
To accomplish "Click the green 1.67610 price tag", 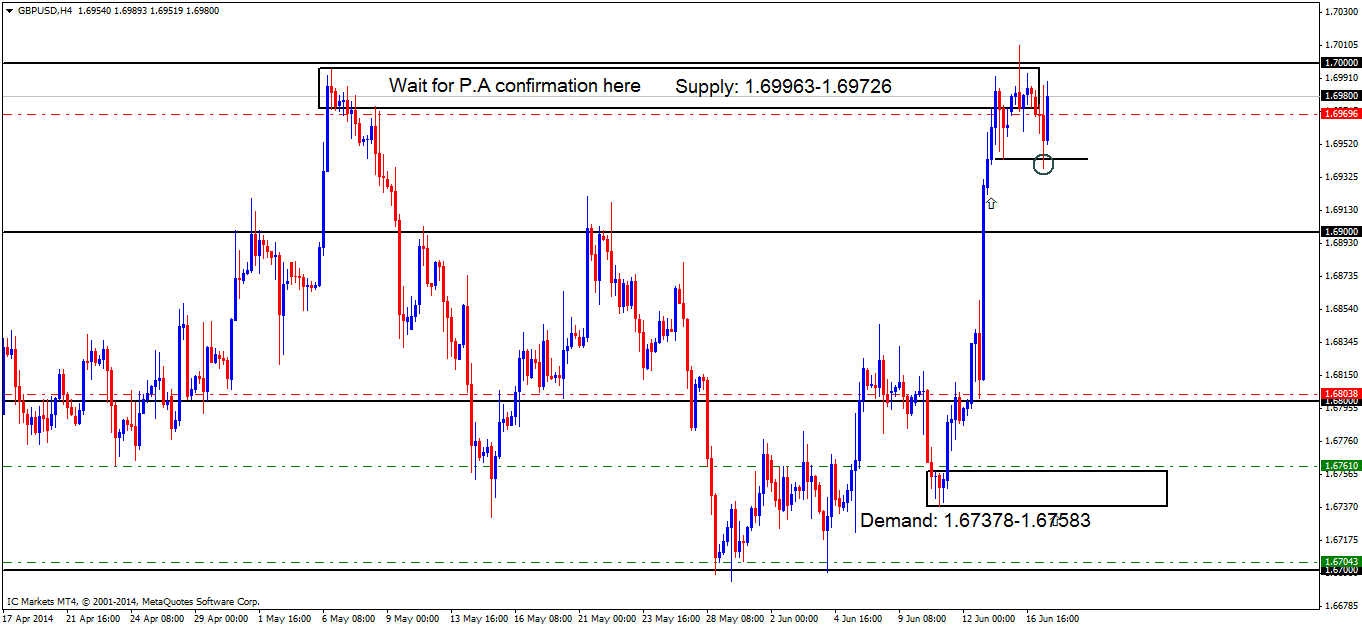I will point(1341,466).
